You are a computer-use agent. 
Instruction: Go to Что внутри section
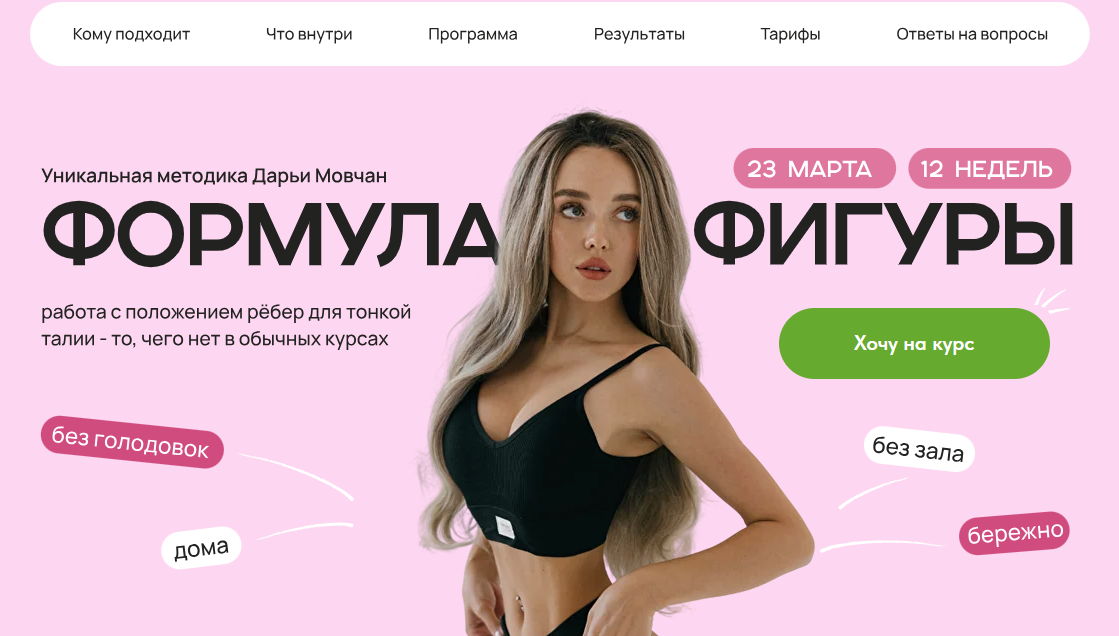point(309,34)
